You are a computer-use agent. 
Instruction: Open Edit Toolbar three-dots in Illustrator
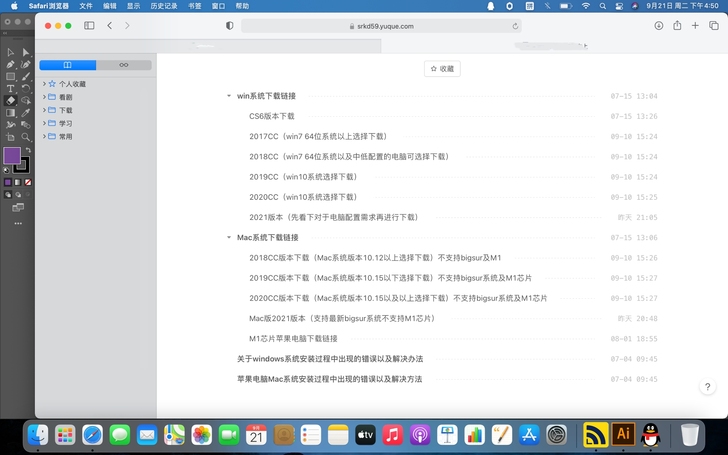(18, 223)
